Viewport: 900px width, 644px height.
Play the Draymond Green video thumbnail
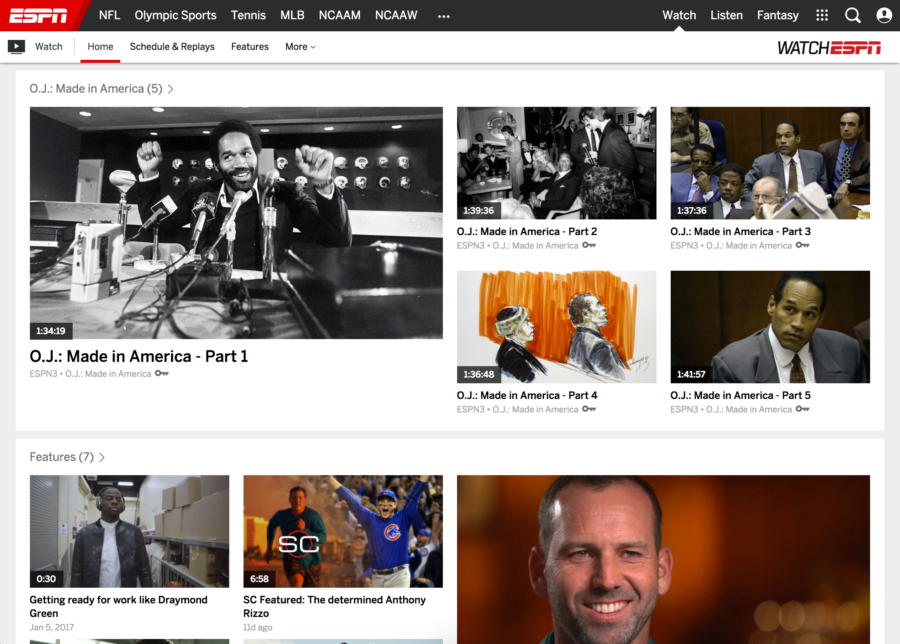(130, 531)
